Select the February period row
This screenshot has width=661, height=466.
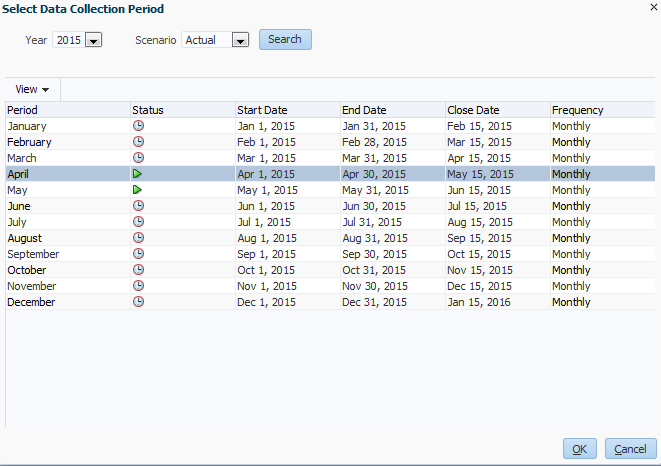(30, 142)
